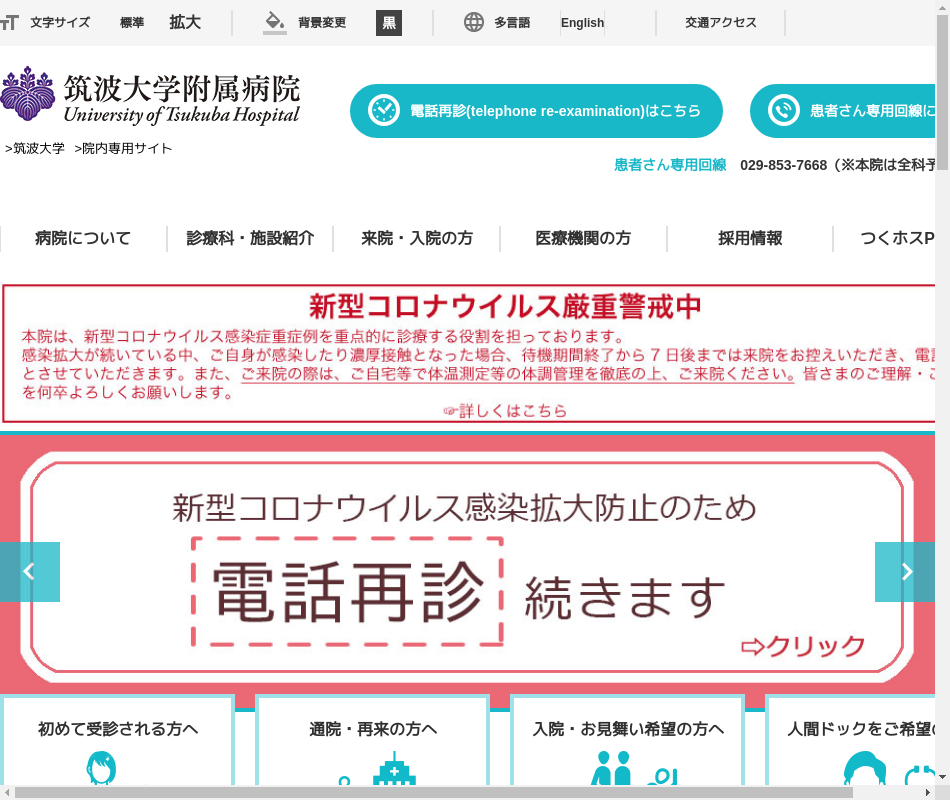Switch background color to 黒

click(389, 23)
